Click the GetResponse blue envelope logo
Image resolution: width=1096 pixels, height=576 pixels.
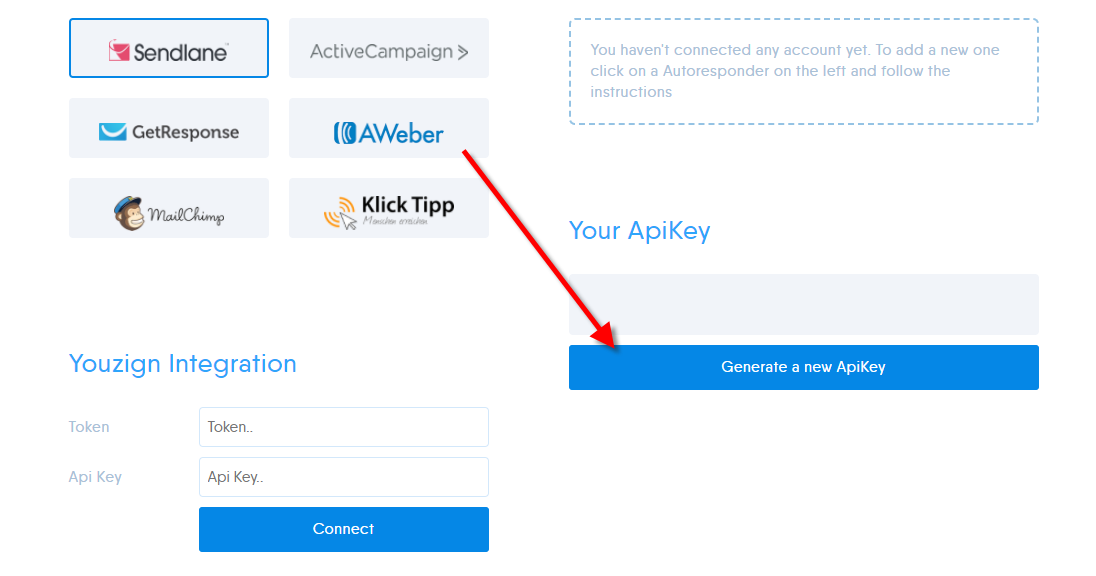(x=113, y=131)
